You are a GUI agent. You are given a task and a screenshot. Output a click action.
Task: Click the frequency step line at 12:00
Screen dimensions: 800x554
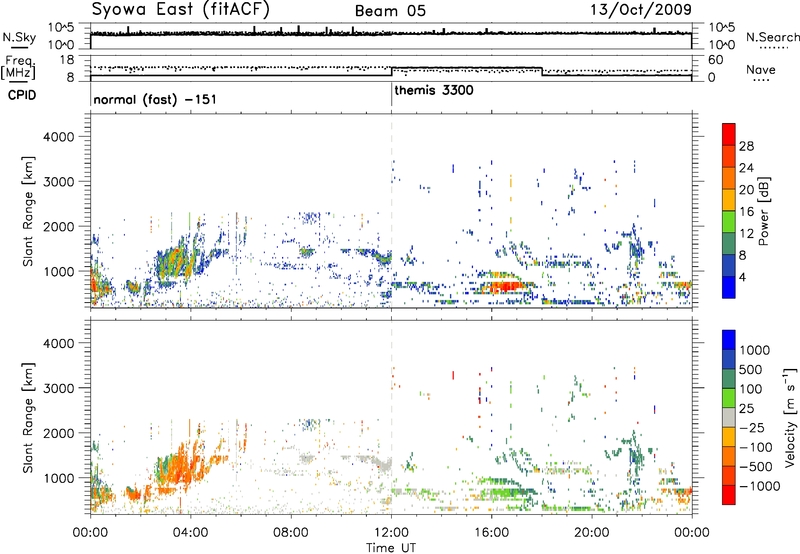pyautogui.click(x=391, y=72)
